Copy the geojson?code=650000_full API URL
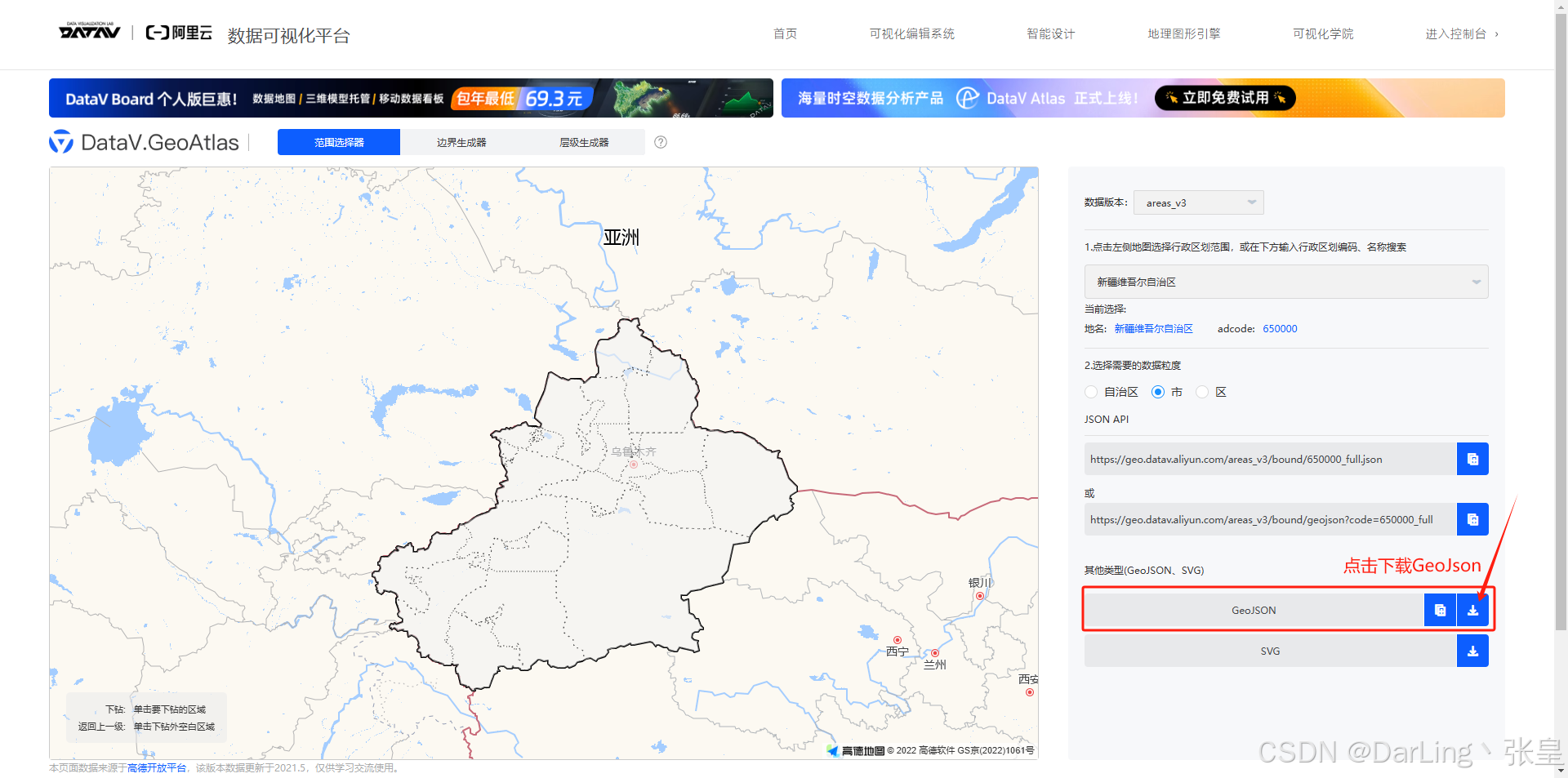This screenshot has width=1568, height=778. point(1472,519)
